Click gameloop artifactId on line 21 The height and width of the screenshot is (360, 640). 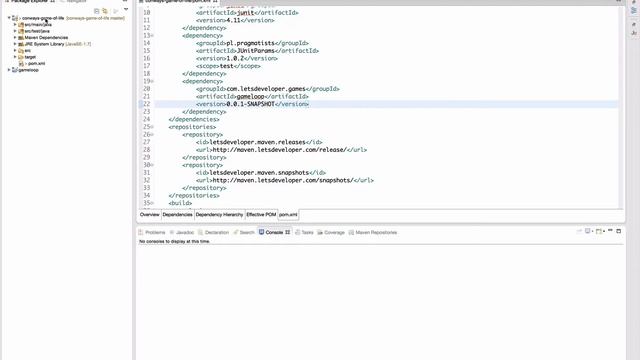coord(251,97)
